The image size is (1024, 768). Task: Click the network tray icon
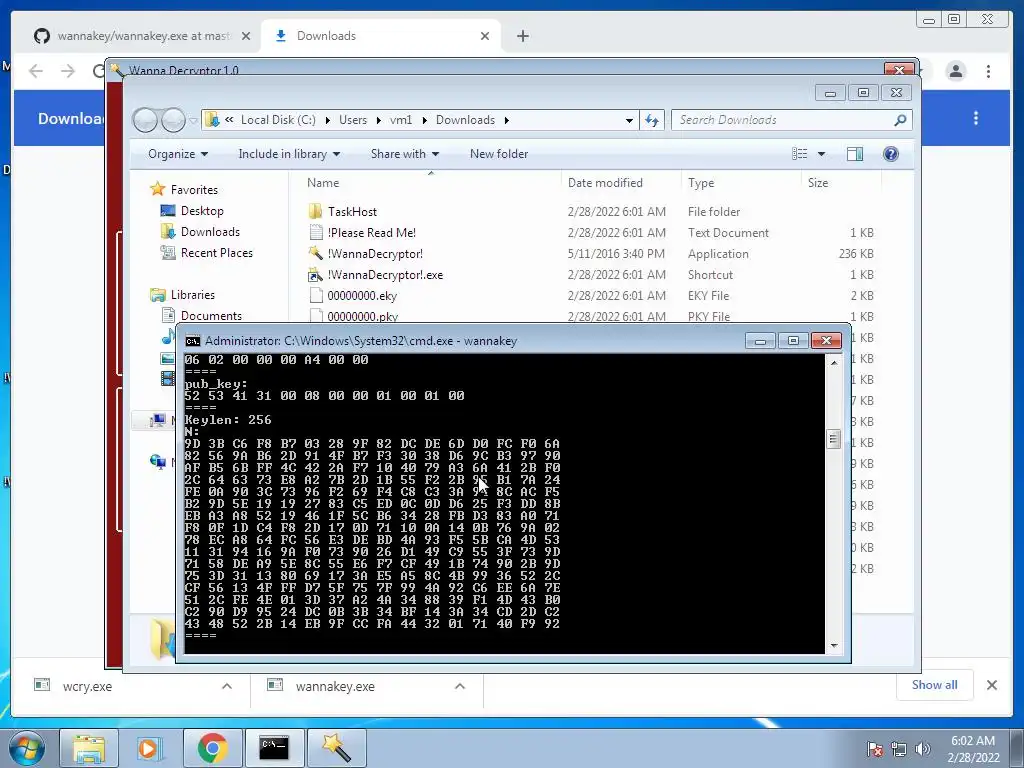pyautogui.click(x=899, y=748)
